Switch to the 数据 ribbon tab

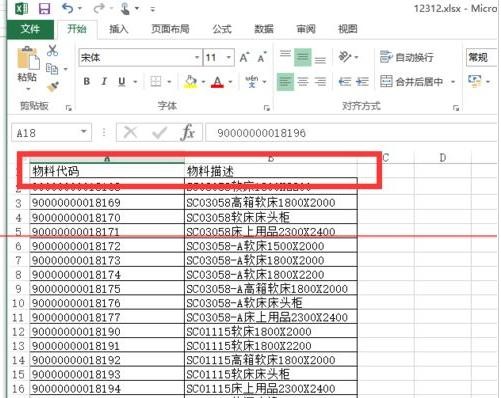point(264,29)
